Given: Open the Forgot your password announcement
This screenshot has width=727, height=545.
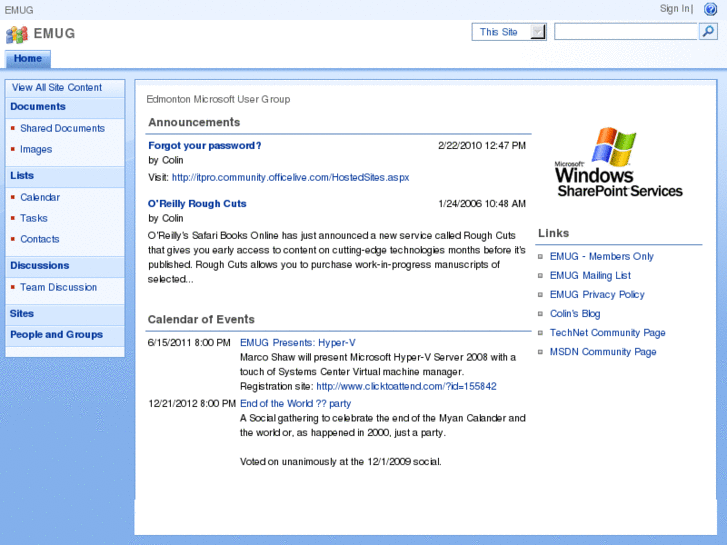Looking at the screenshot, I should [x=204, y=146].
